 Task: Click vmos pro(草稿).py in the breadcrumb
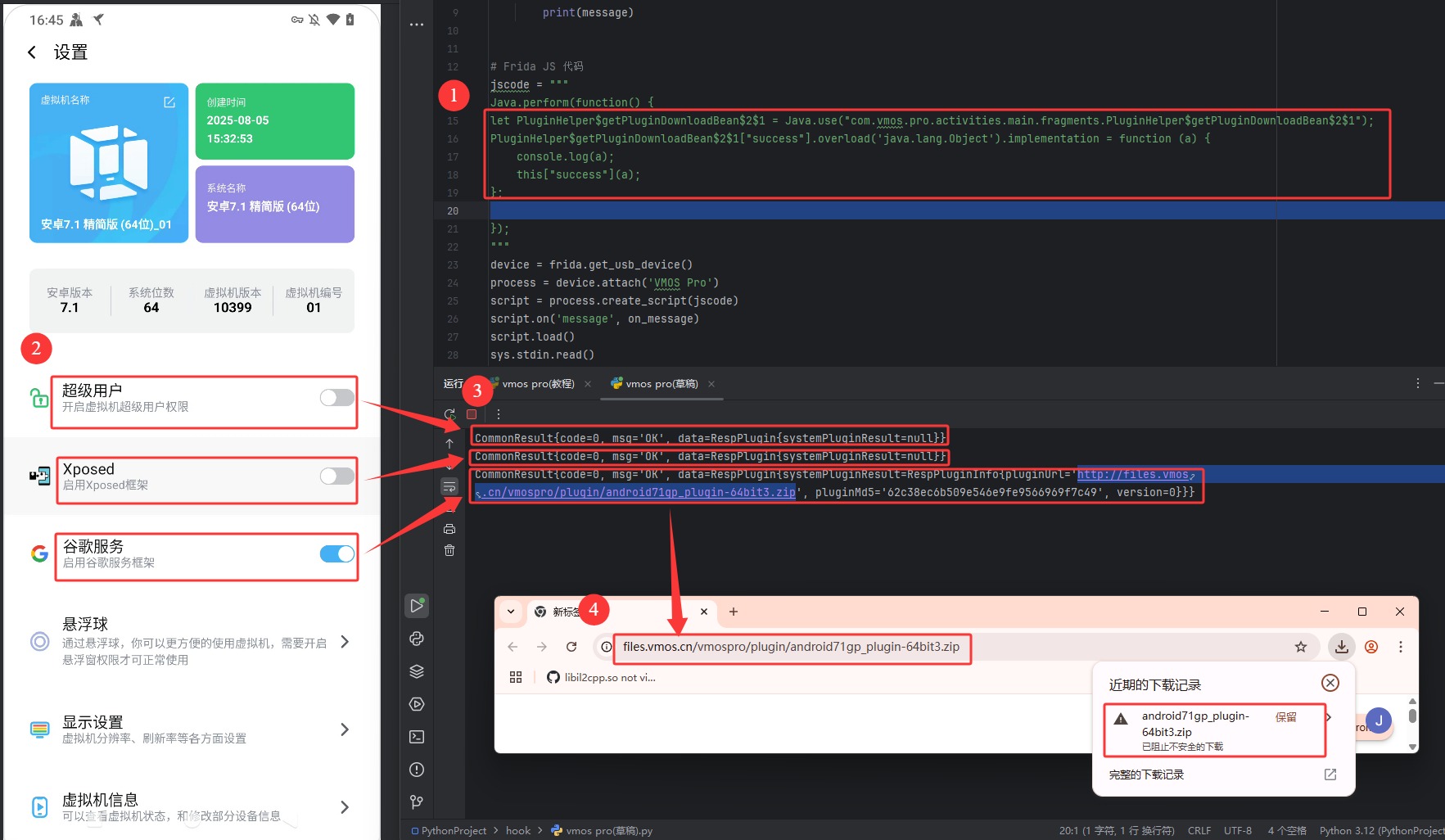[602, 830]
